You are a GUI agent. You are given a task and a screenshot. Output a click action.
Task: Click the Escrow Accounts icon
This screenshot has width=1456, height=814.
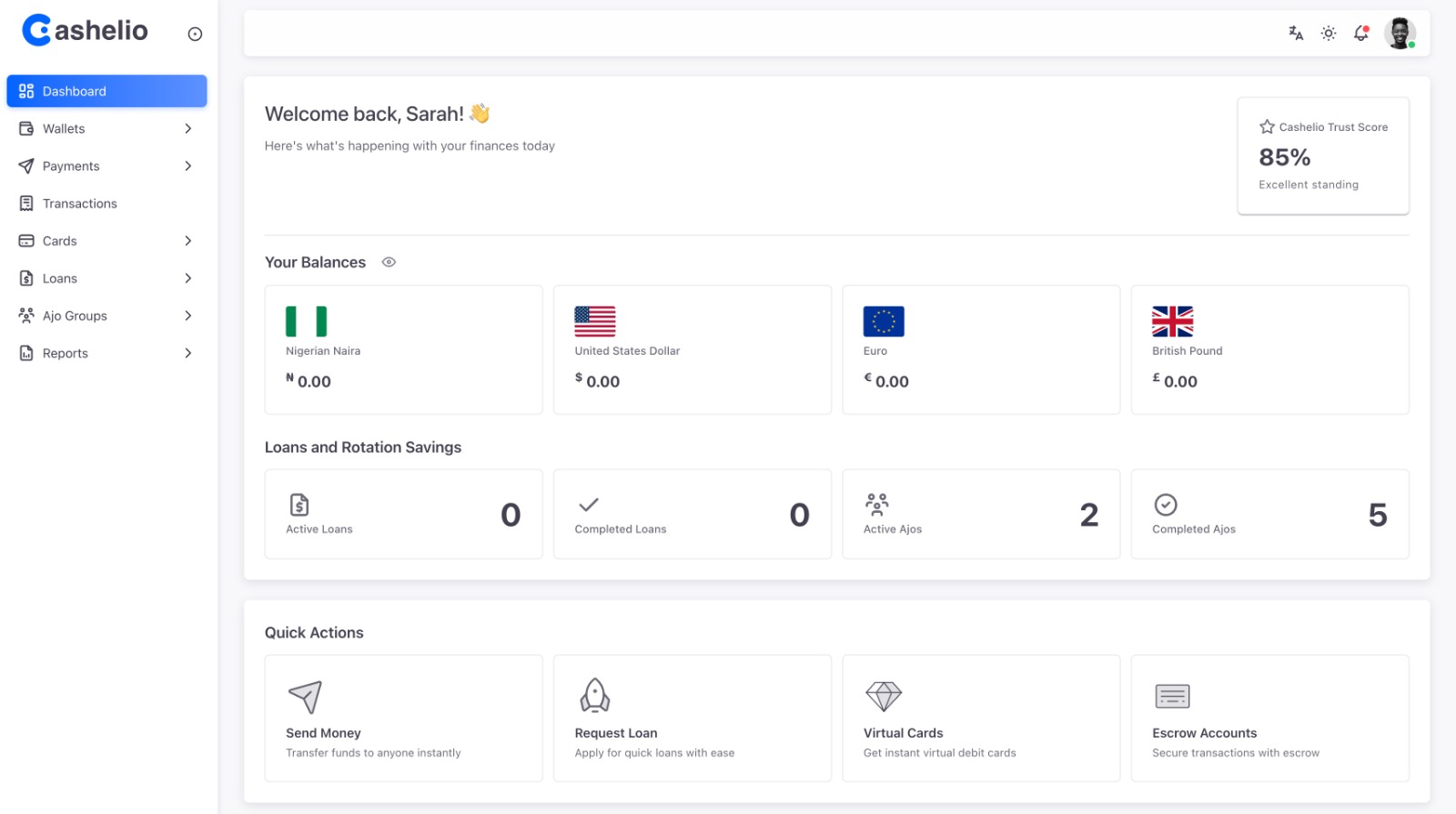tap(1172, 696)
